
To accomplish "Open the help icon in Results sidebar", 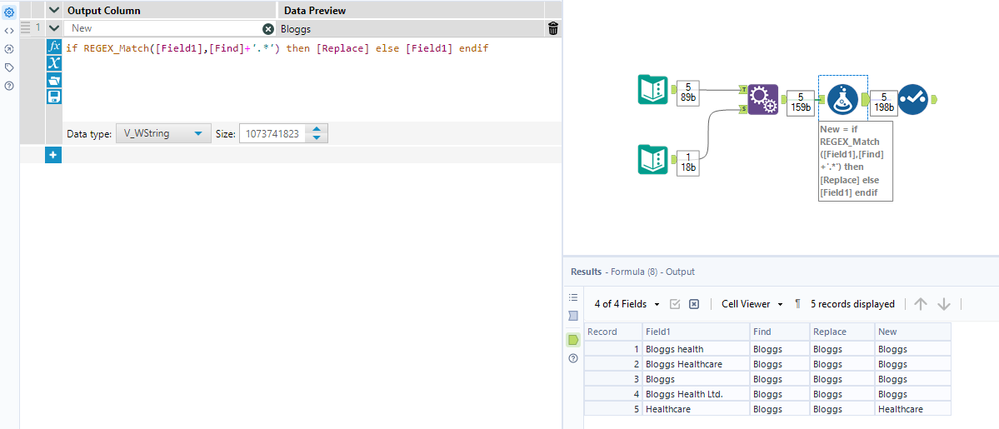I will pyautogui.click(x=573, y=359).
